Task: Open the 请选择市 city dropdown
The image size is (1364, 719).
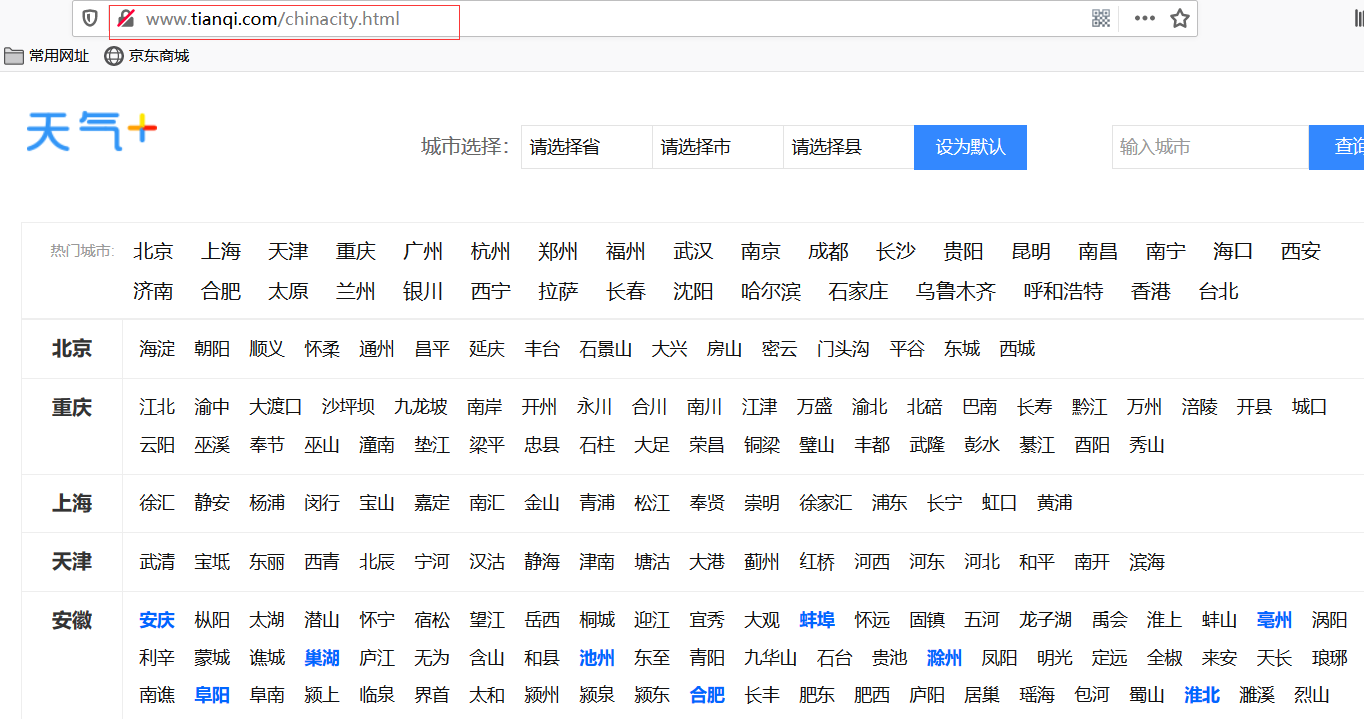Action: pyautogui.click(x=717, y=147)
